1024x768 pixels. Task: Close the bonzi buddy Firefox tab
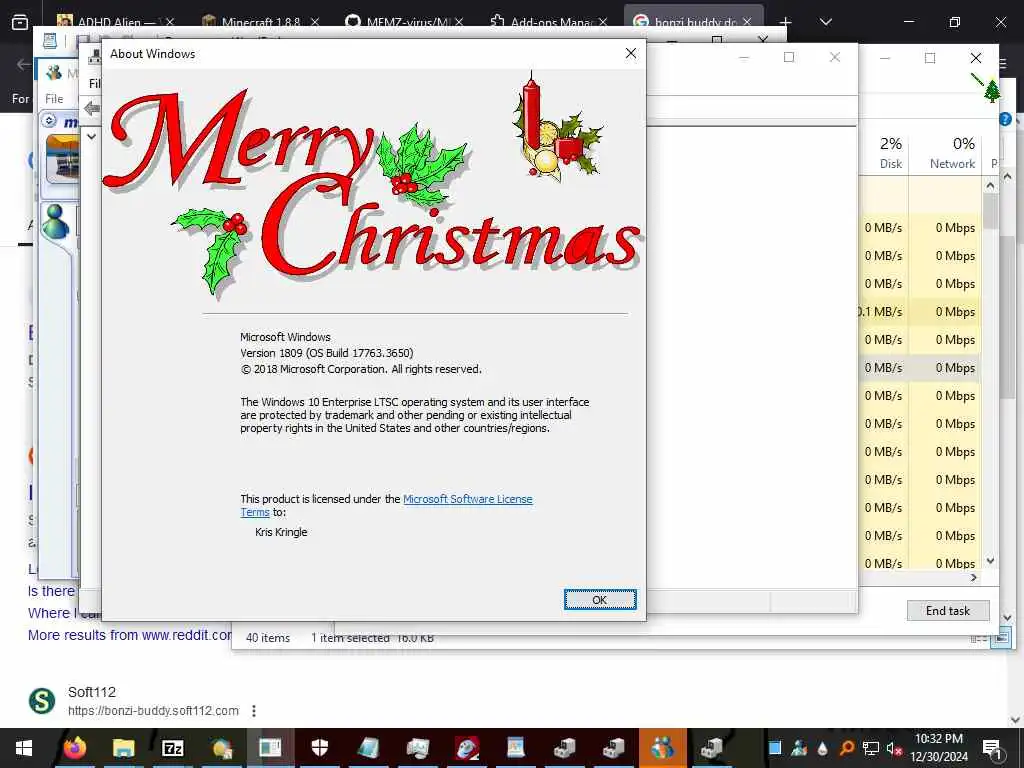[x=747, y=22]
